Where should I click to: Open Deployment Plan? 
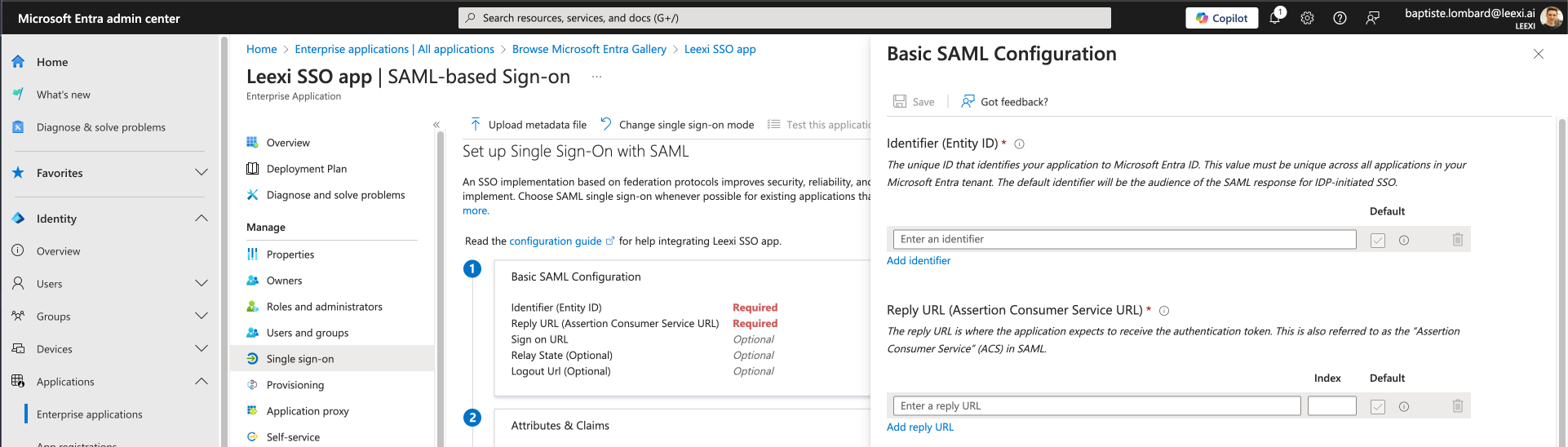pos(307,169)
